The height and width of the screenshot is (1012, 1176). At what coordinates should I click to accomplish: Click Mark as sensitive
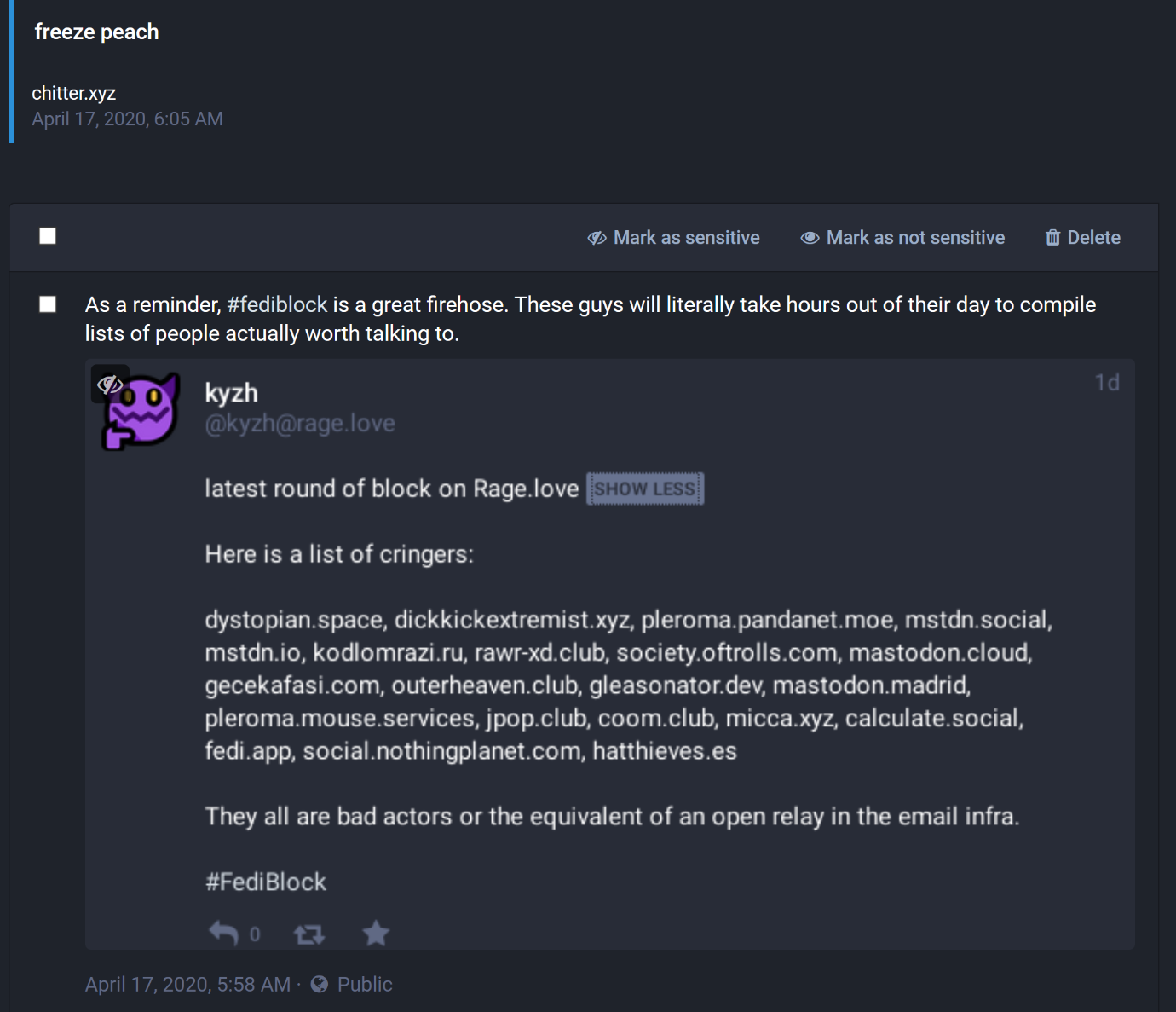(673, 238)
